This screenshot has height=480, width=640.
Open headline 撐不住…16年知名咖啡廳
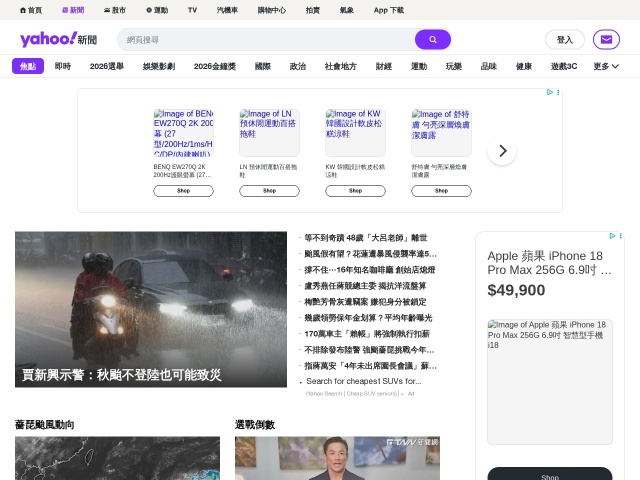tap(369, 270)
